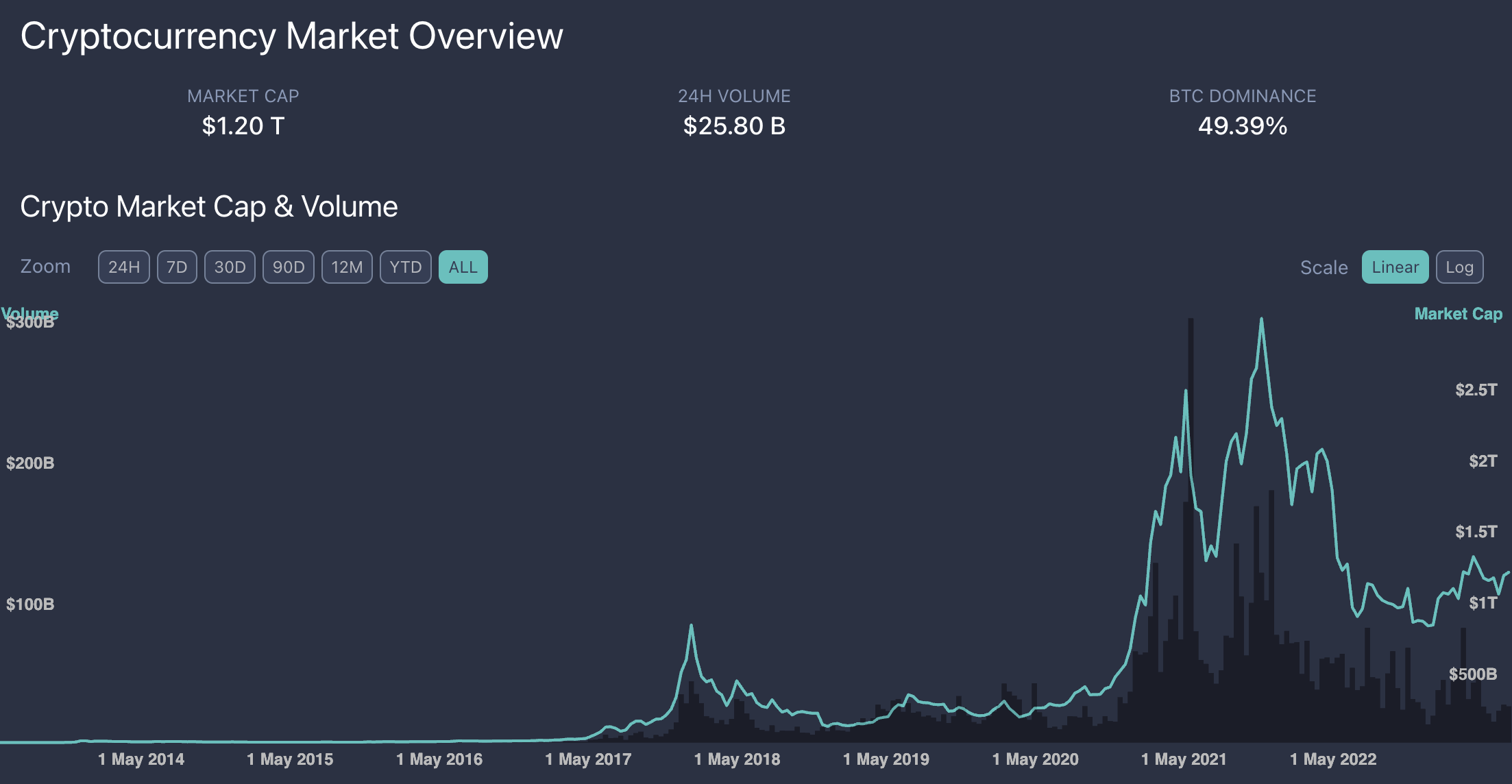
Task: Click the Crypto Market Cap & Volume heading
Action: click(x=209, y=206)
